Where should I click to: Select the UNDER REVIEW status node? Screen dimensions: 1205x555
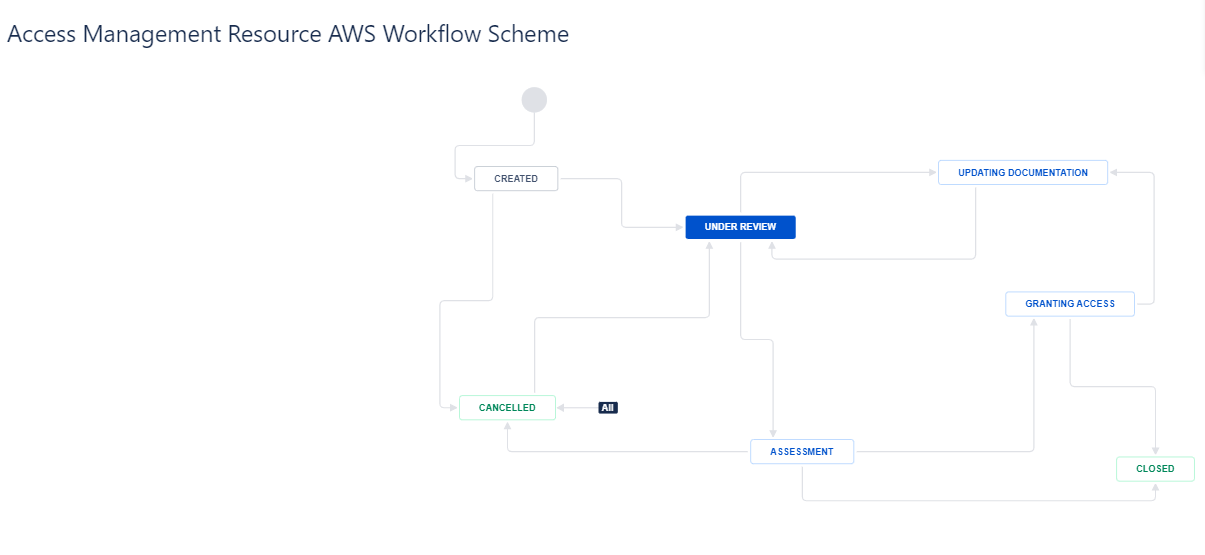pos(740,227)
